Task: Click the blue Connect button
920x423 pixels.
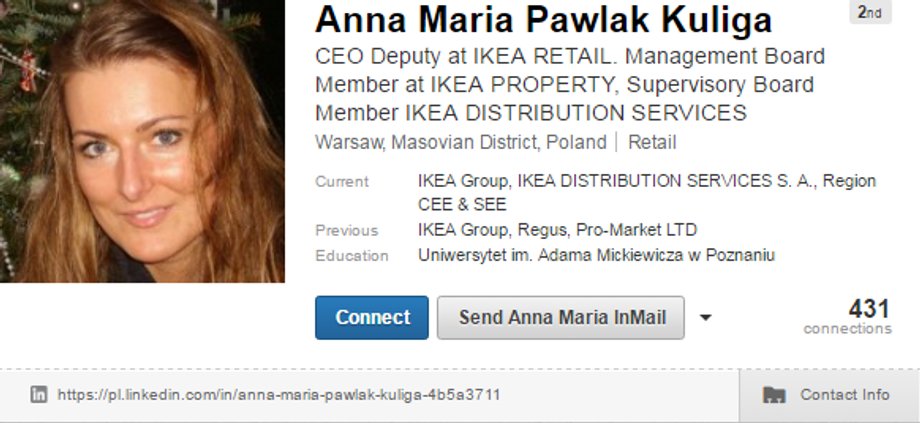Action: (x=371, y=317)
